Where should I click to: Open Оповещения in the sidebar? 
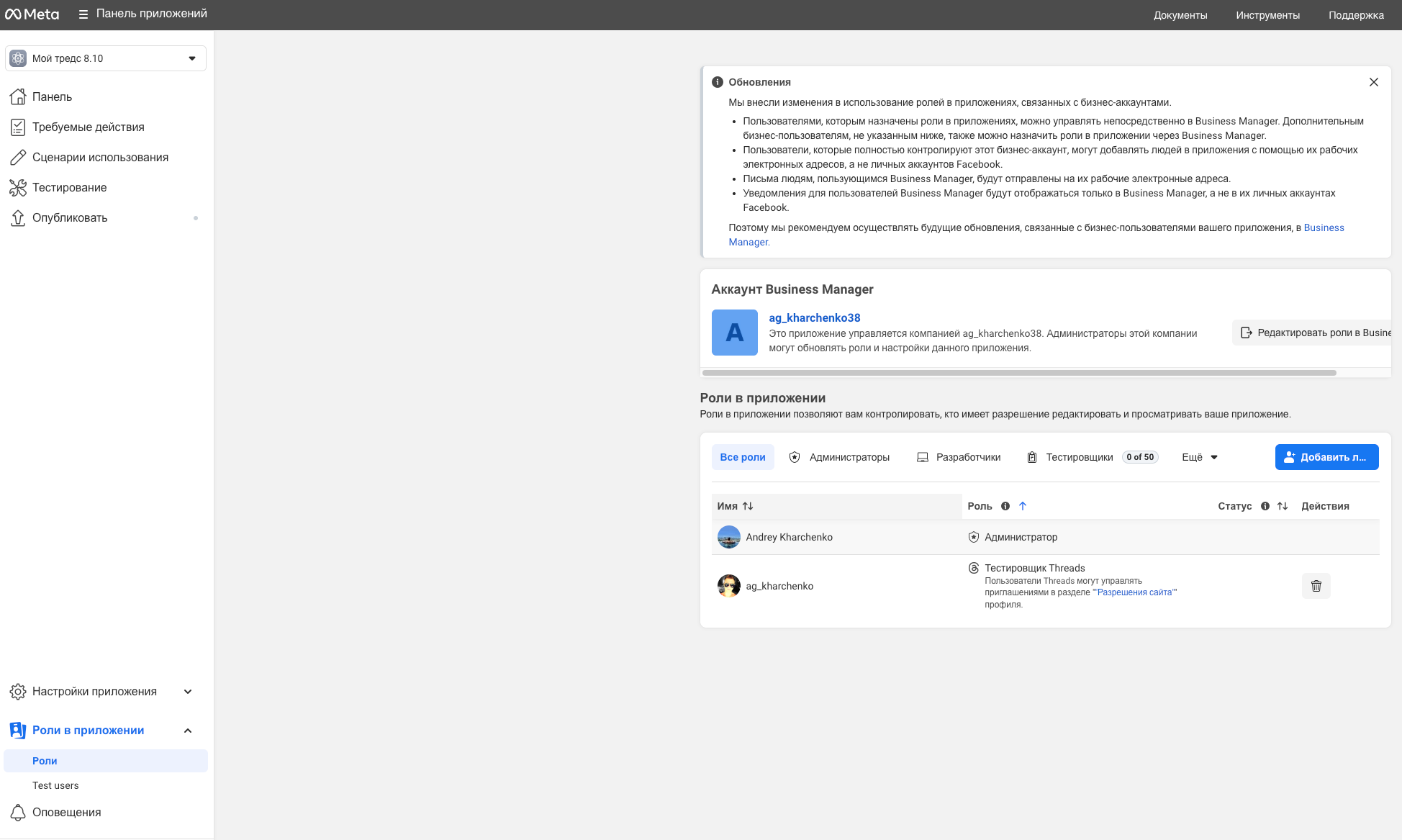click(x=105, y=812)
